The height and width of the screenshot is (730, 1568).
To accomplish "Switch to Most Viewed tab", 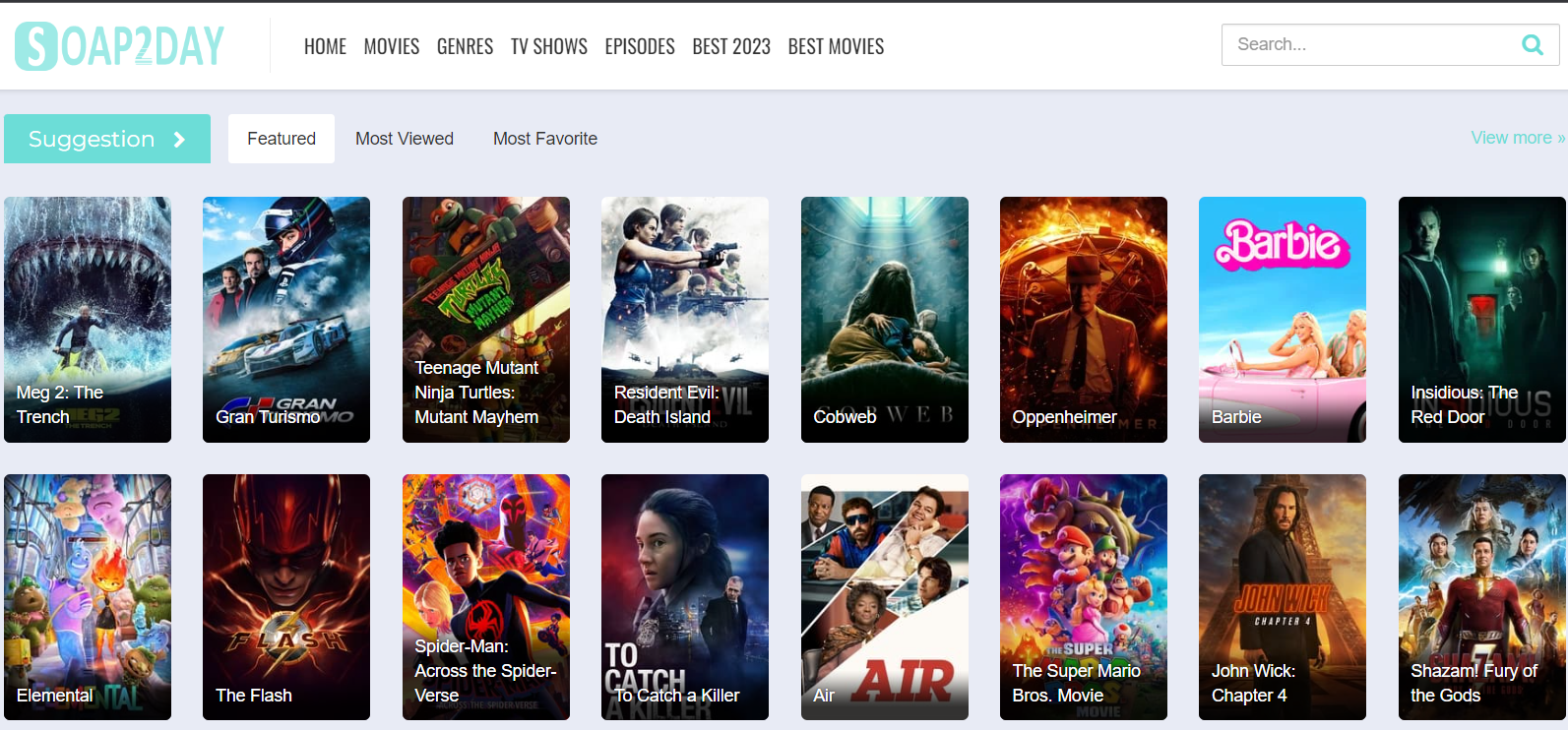I will point(405,139).
